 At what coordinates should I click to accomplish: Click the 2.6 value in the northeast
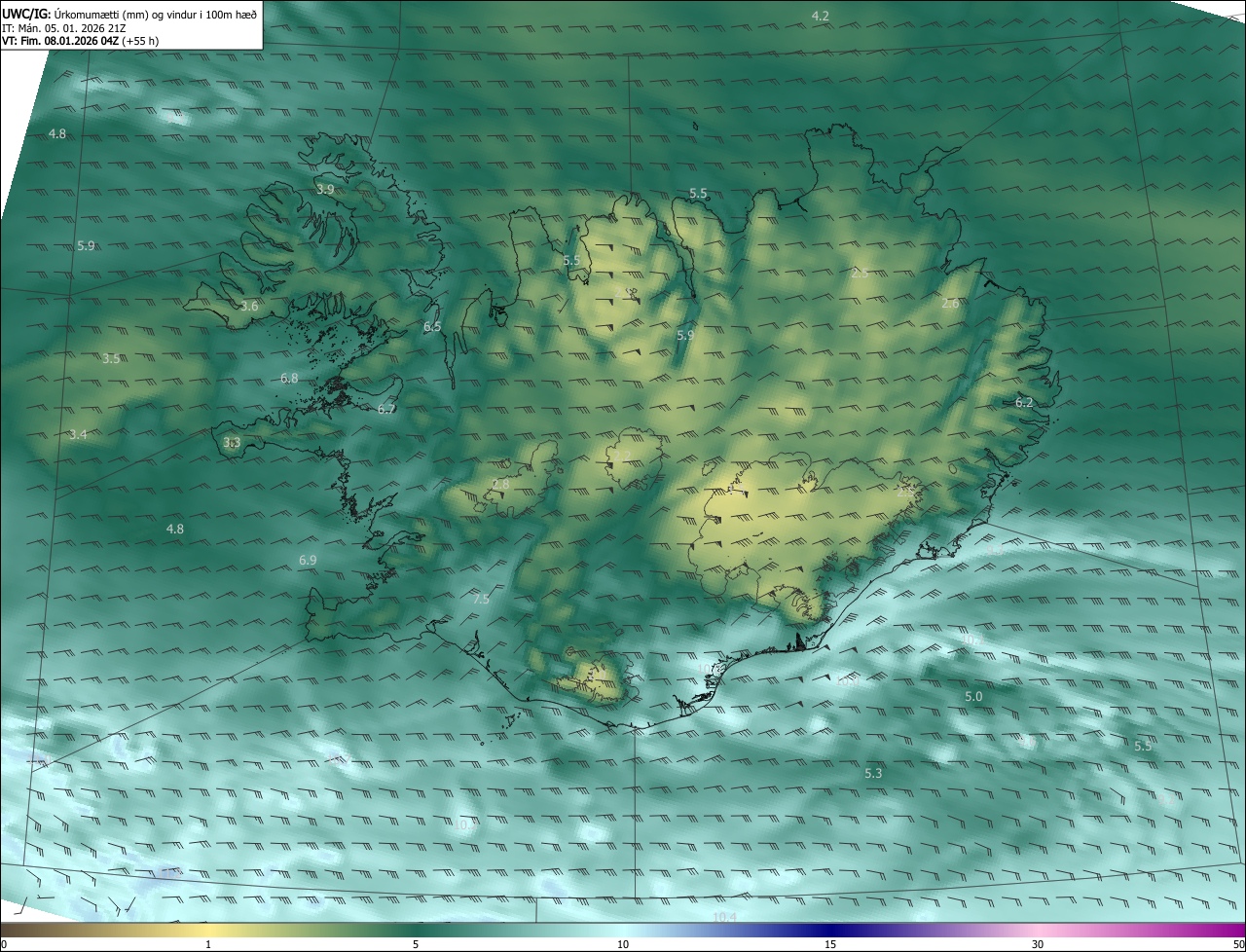pos(951,304)
